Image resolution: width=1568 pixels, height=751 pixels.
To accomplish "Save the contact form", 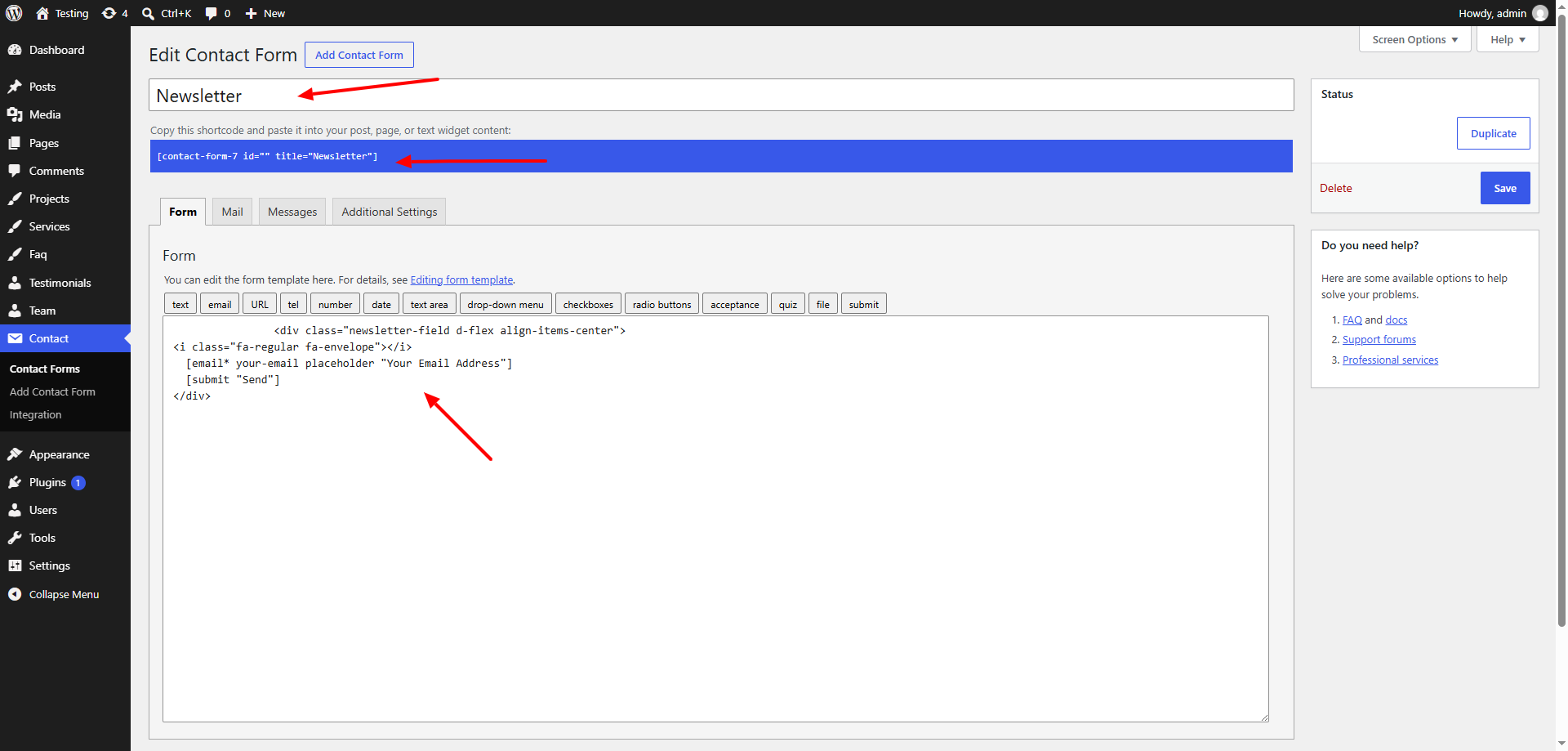I will point(1505,188).
